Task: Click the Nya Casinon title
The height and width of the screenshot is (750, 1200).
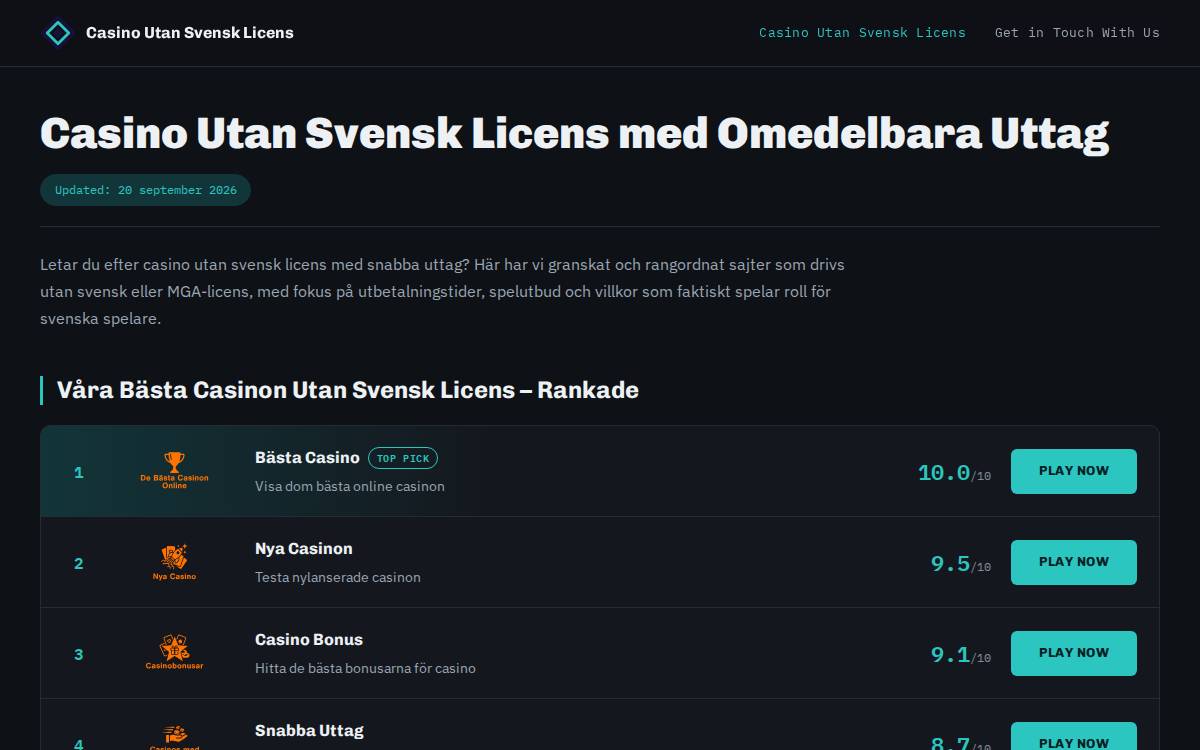Action: pos(304,549)
